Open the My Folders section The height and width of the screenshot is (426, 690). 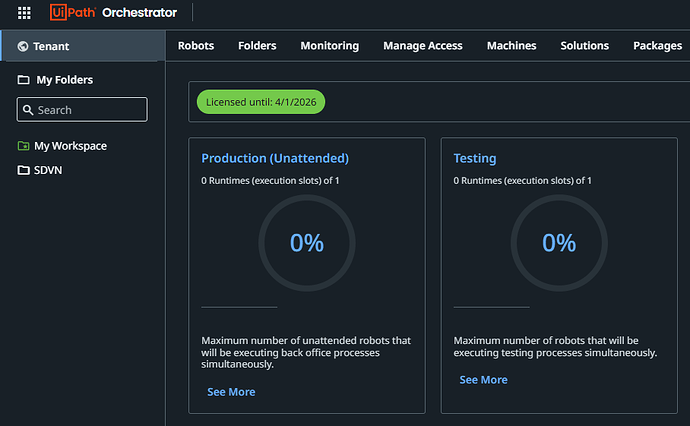point(64,80)
